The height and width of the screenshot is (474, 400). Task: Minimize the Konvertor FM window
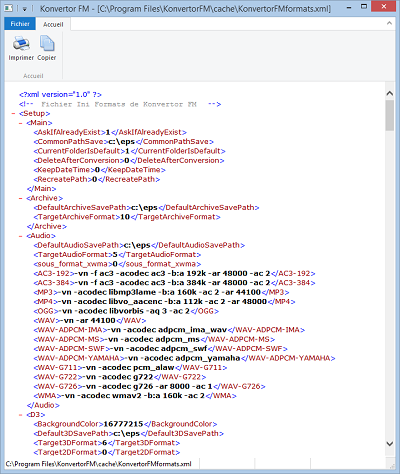(349, 7)
